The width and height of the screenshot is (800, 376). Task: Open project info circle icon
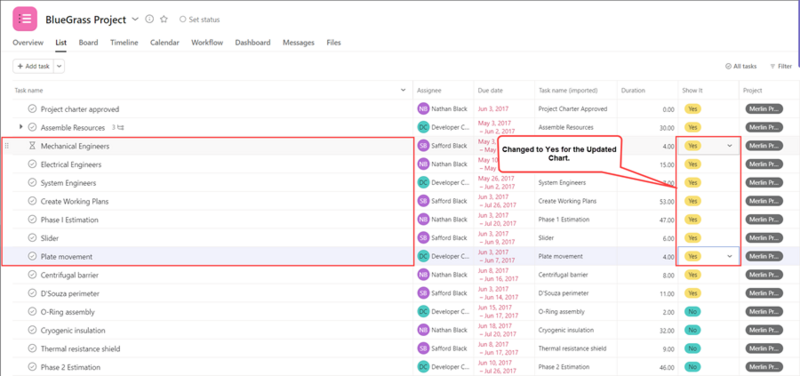[149, 19]
